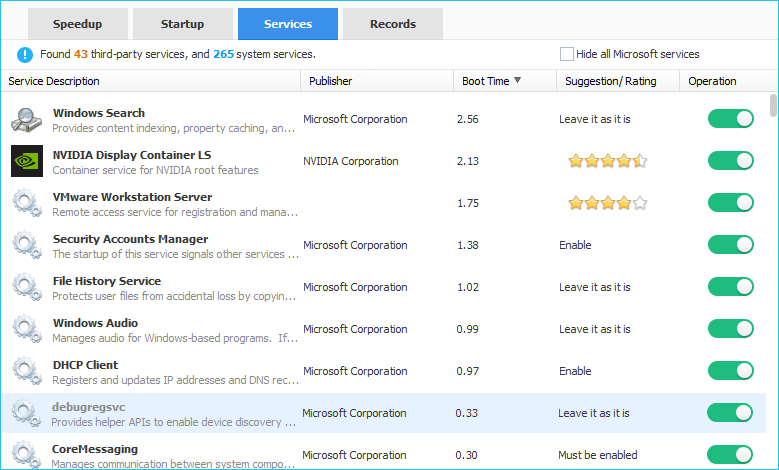Disable NVIDIA Display Container LS service switch

[x=731, y=161]
